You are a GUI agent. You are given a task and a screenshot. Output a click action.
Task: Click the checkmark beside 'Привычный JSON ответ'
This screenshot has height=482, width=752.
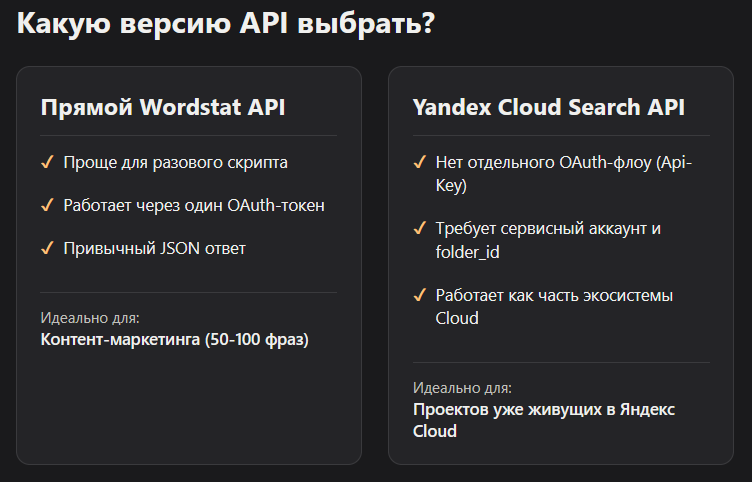click(47, 248)
